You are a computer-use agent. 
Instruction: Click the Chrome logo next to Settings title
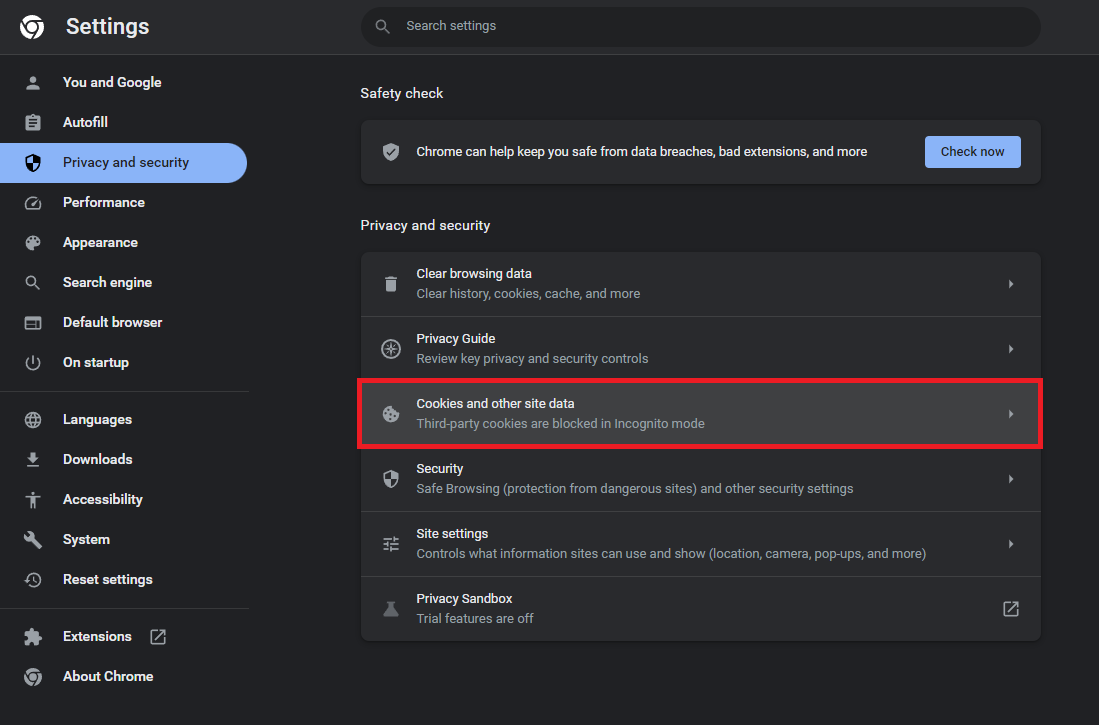(x=31, y=26)
